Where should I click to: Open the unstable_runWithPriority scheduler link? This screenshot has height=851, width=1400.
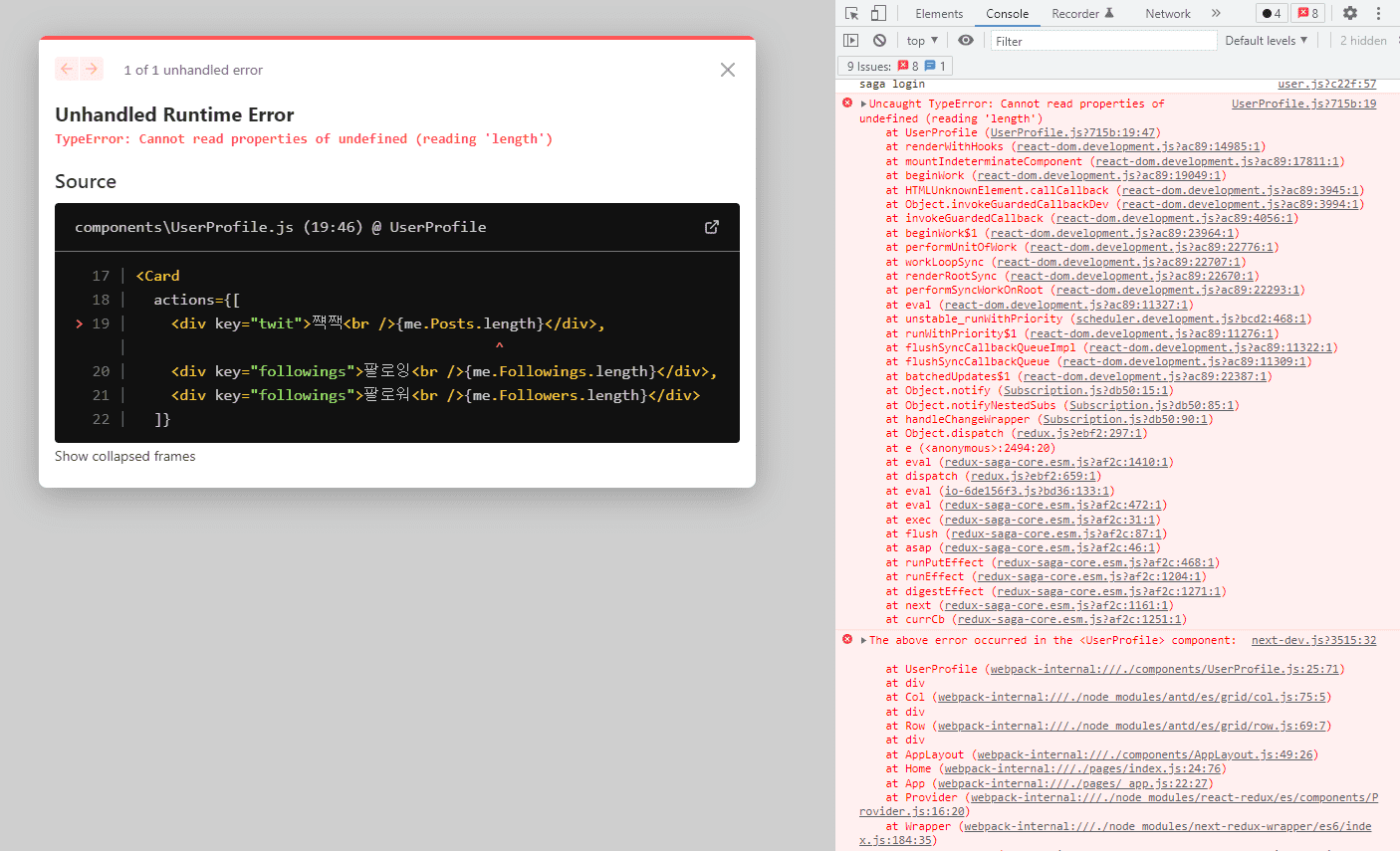pyautogui.click(x=1191, y=319)
